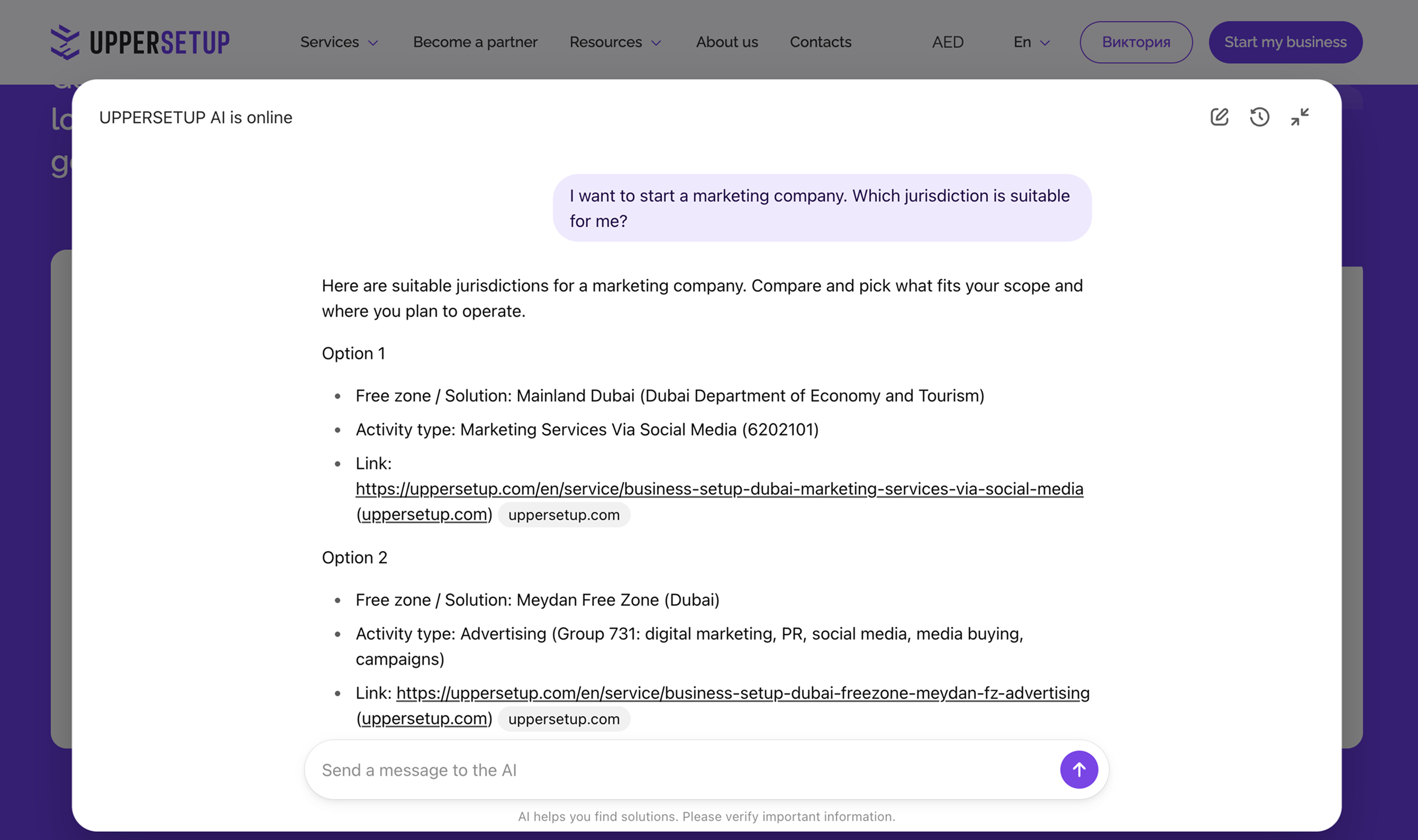Click uppersetup.com source chip under Option 2
The height and width of the screenshot is (840, 1418).
(563, 719)
